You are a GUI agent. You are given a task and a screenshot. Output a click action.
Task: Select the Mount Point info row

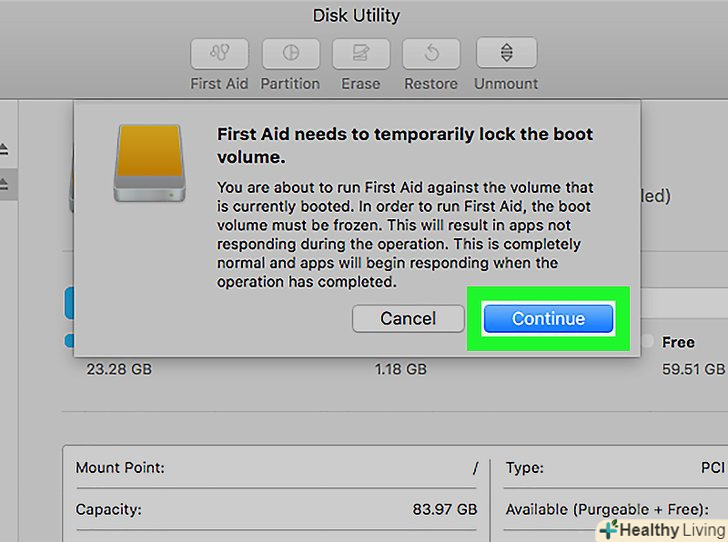click(x=277, y=467)
